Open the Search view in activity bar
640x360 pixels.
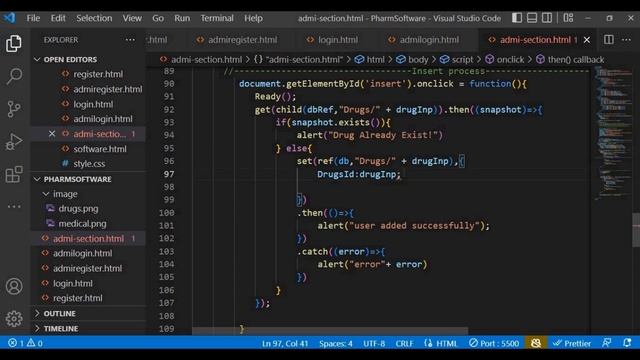[14, 76]
